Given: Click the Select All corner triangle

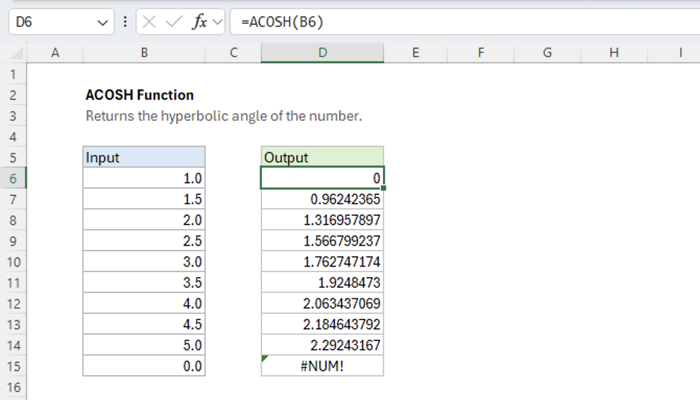Looking at the screenshot, I should click(17, 53).
